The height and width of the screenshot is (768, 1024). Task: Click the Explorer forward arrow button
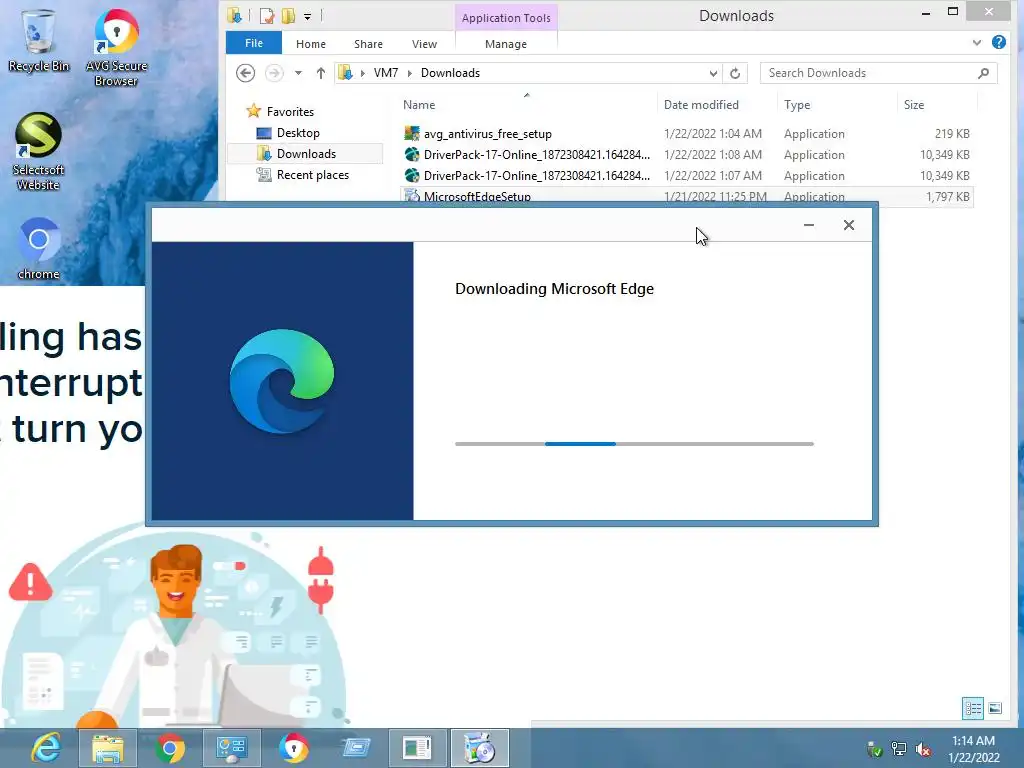[274, 73]
